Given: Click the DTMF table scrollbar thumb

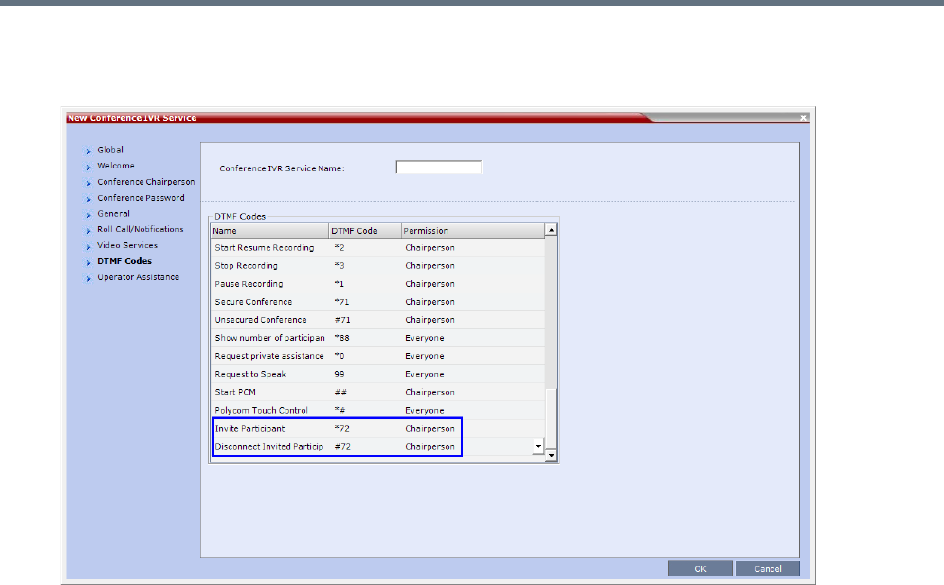Looking at the screenshot, I should pos(551,418).
